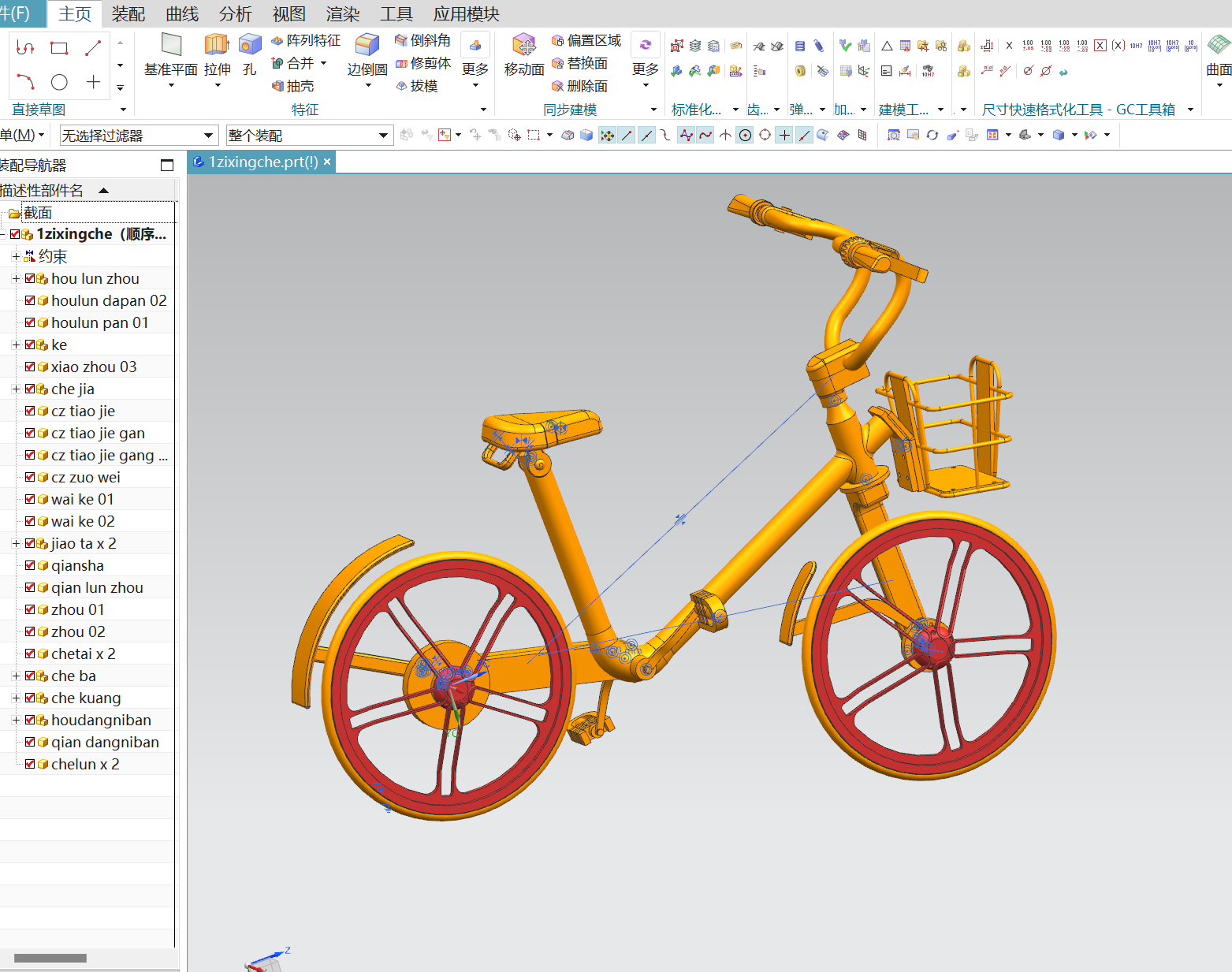Image resolution: width=1232 pixels, height=972 pixels.
Task: Select the Move Face (移动面) icon
Action: tap(524, 45)
